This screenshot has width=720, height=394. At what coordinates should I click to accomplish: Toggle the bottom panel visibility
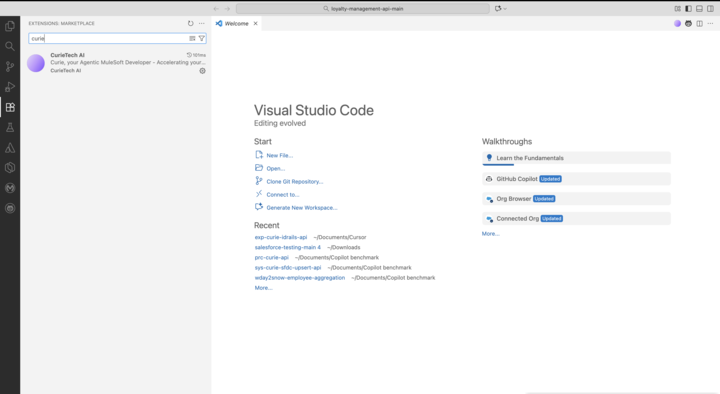[699, 9]
